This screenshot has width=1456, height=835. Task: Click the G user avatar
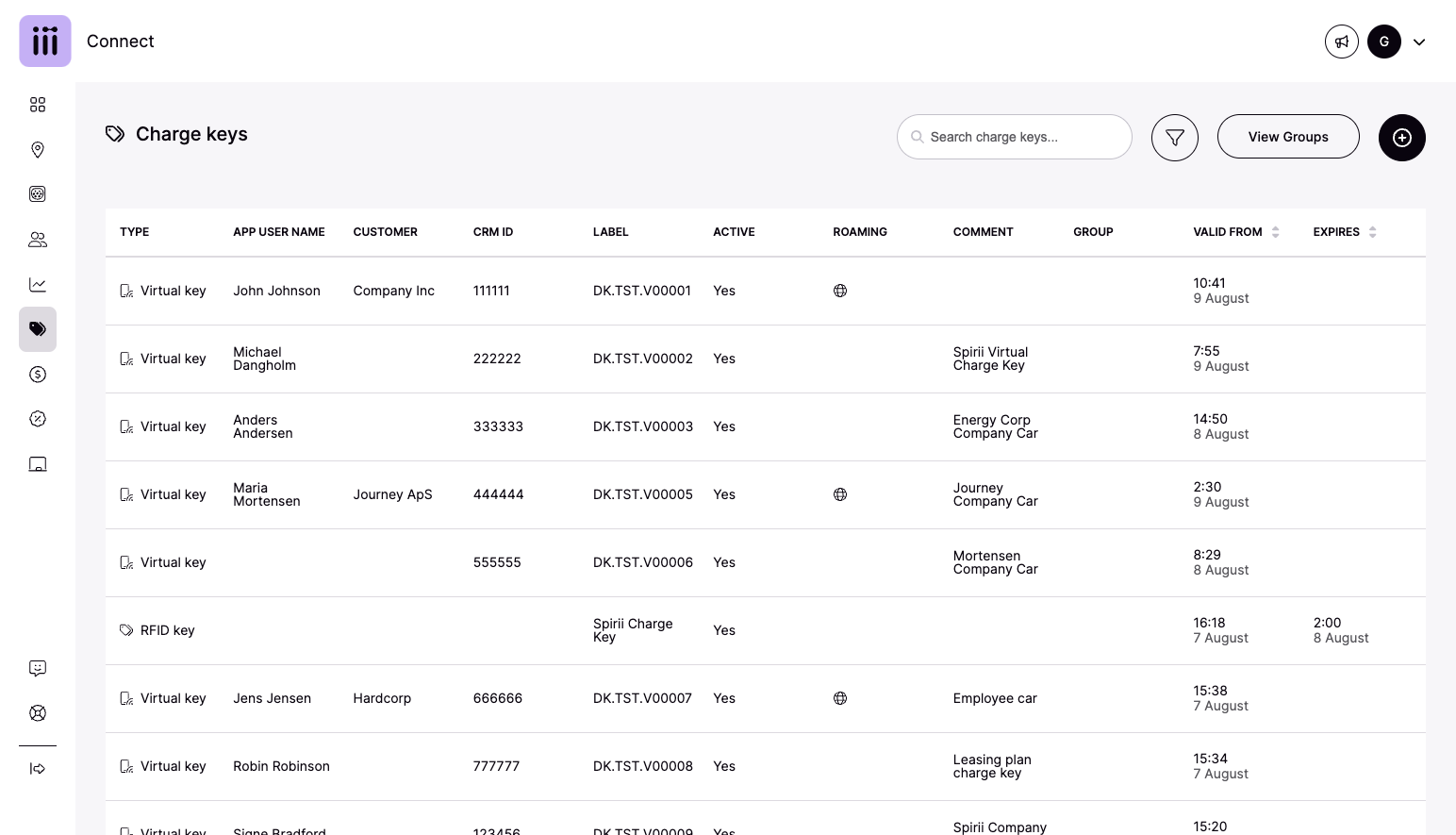click(1383, 42)
